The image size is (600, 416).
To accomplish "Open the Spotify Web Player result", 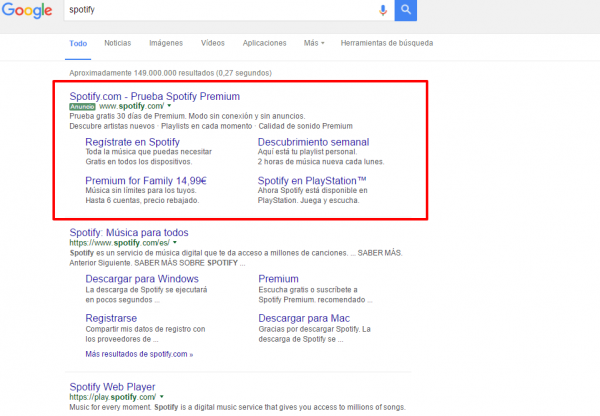I will pyautogui.click(x=112, y=387).
